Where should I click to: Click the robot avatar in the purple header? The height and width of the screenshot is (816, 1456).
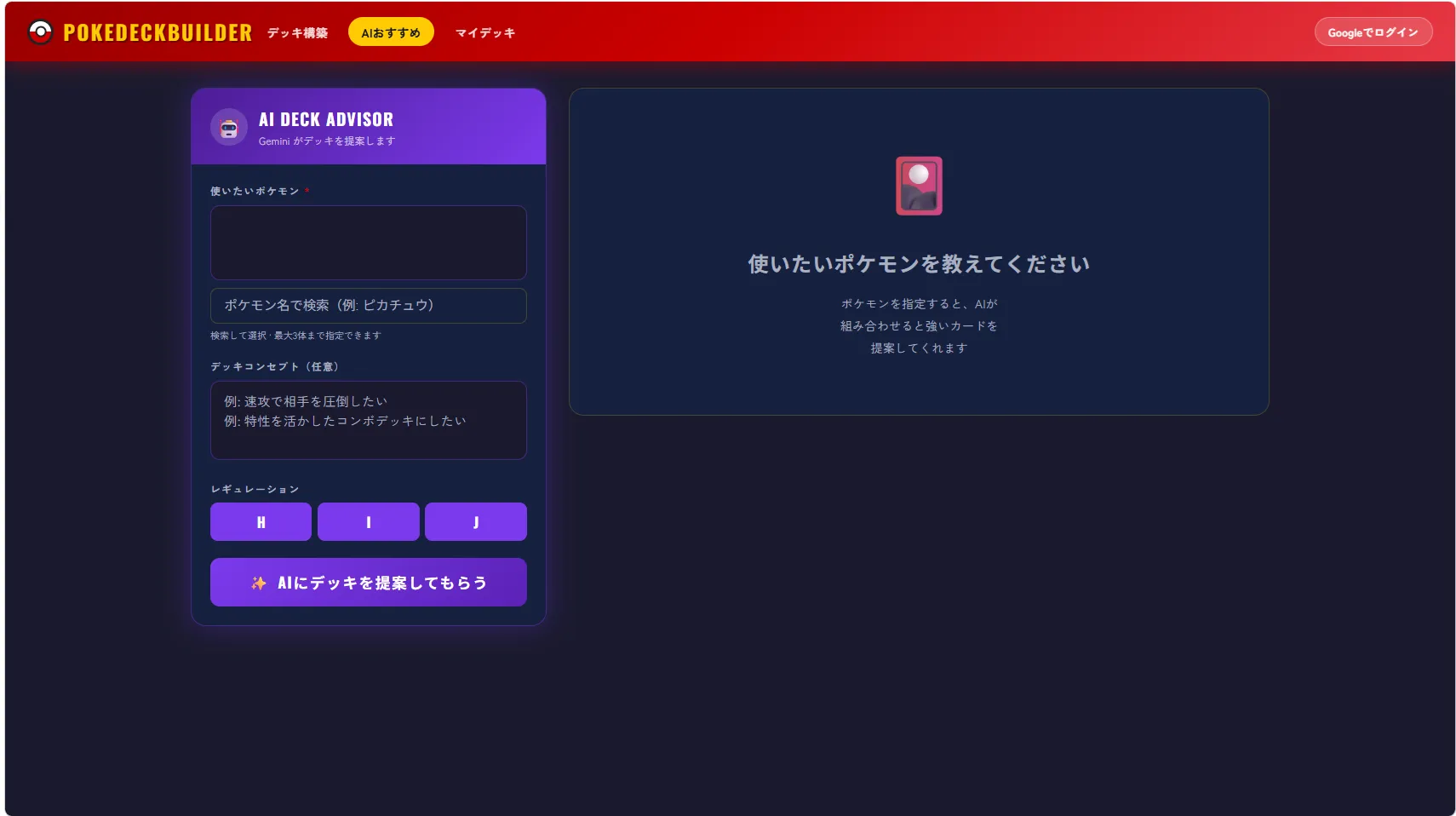pos(228,127)
